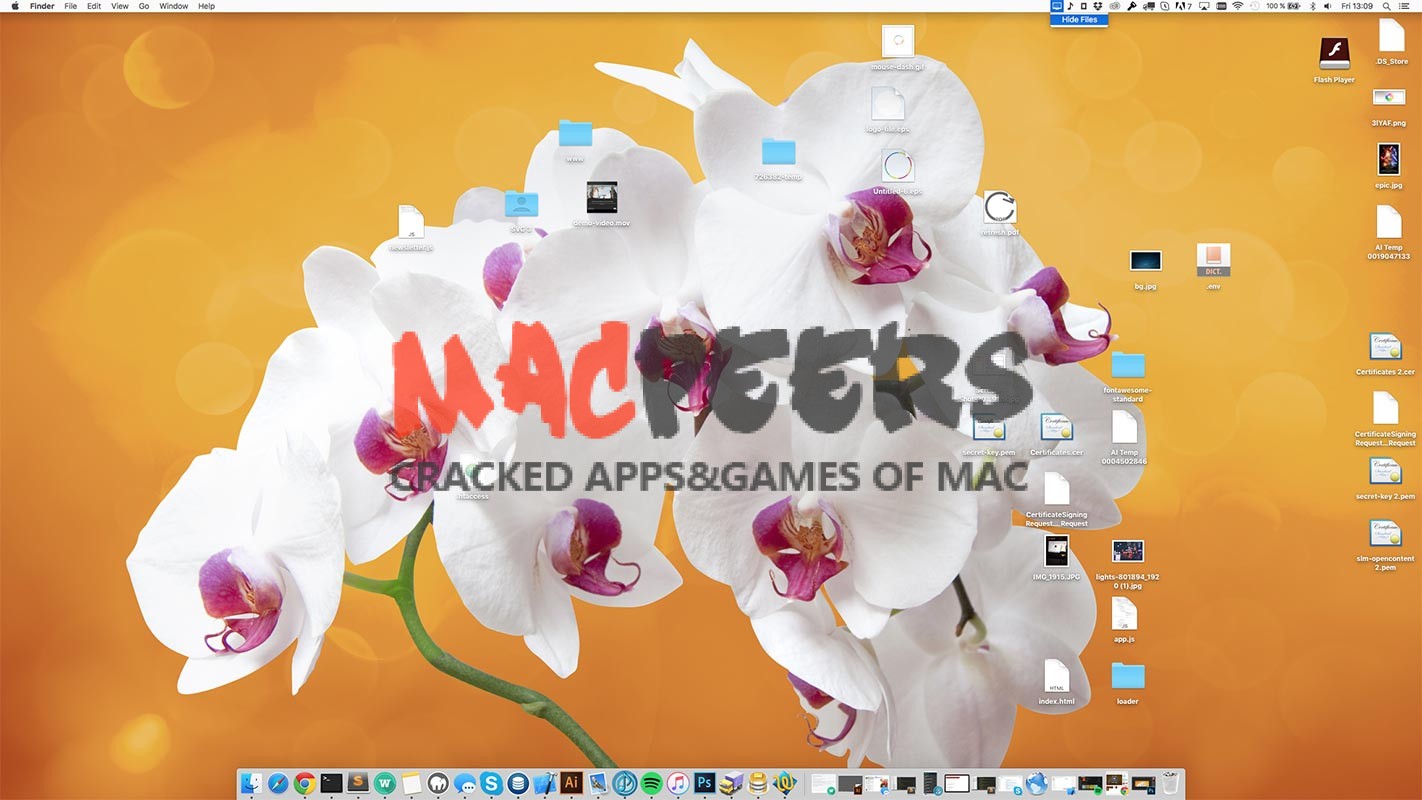Launch Adobe Illustrator from the Dock
The image size is (1422, 800).
click(572, 784)
